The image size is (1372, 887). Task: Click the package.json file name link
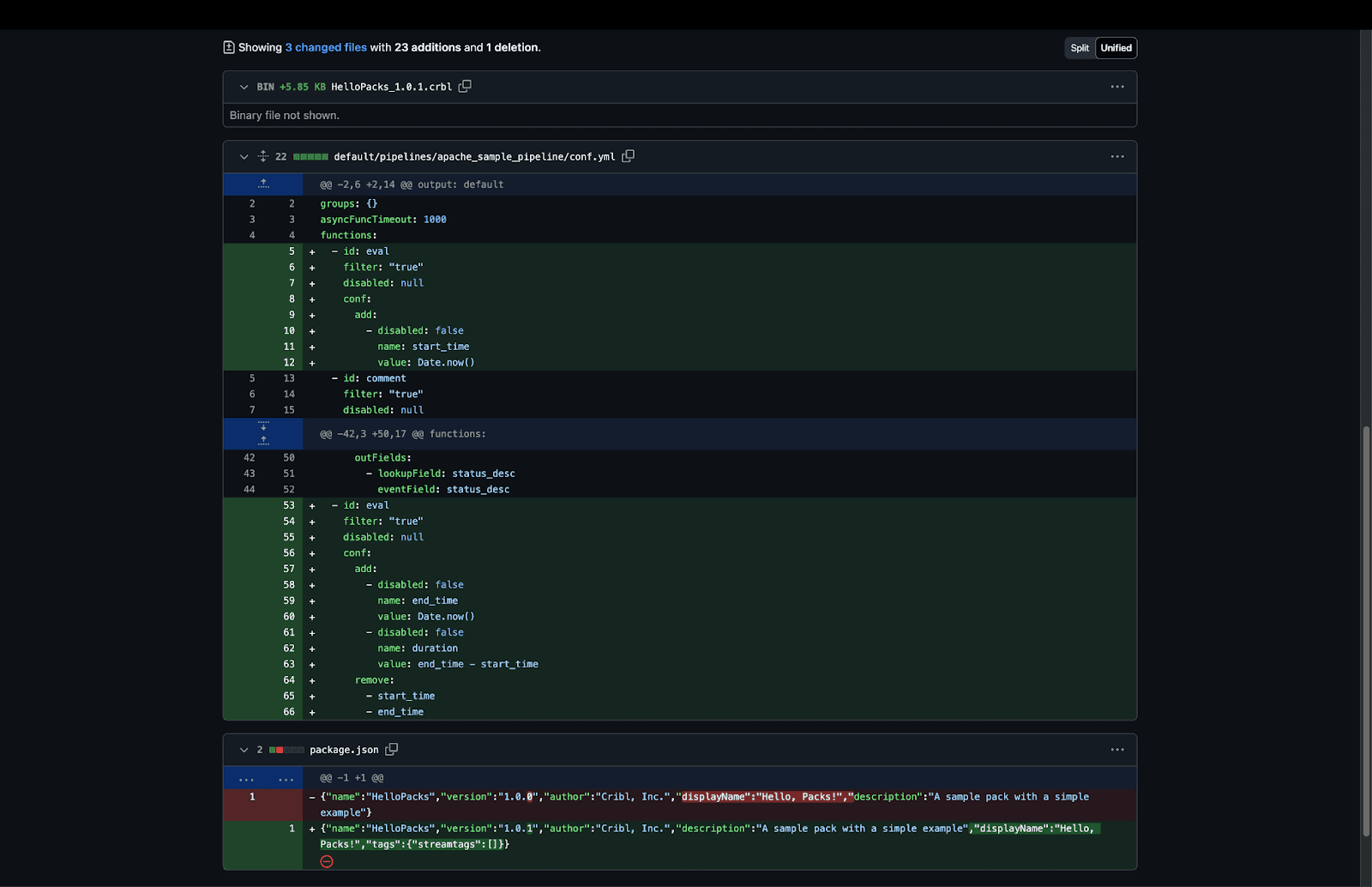[x=344, y=750]
